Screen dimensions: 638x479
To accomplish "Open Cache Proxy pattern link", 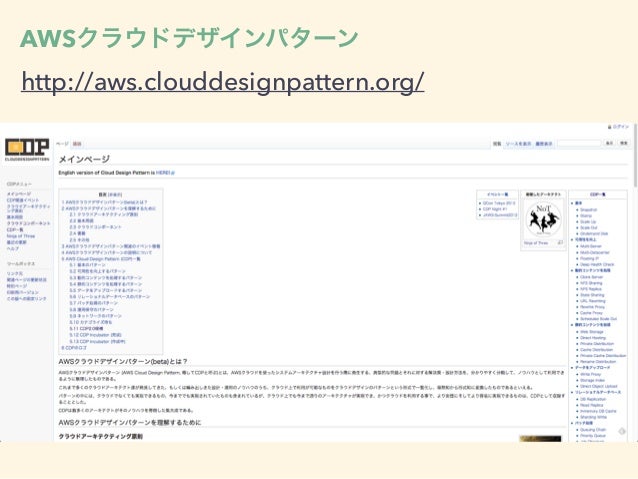I will [592, 313].
